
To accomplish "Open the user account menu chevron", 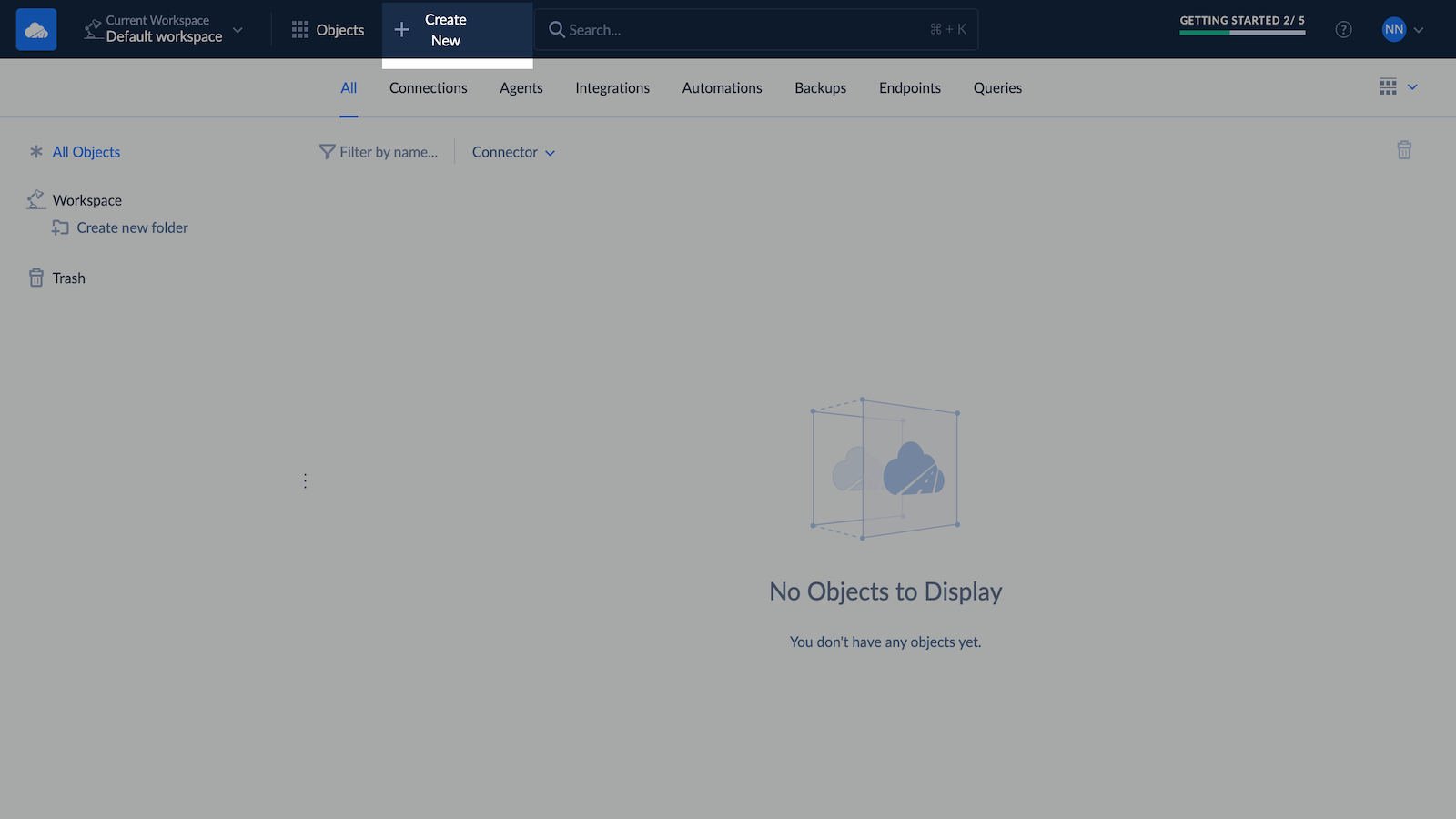I will pos(1419,30).
